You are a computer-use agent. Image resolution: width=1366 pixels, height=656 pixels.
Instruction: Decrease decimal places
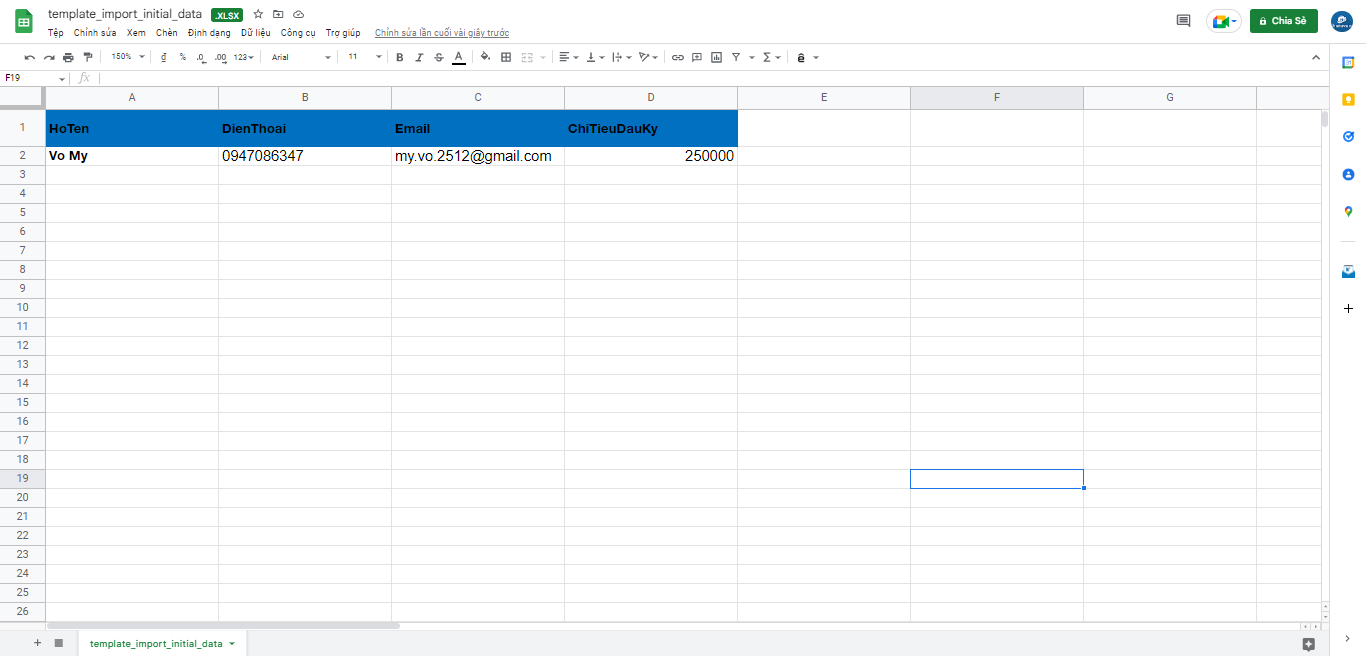click(201, 57)
